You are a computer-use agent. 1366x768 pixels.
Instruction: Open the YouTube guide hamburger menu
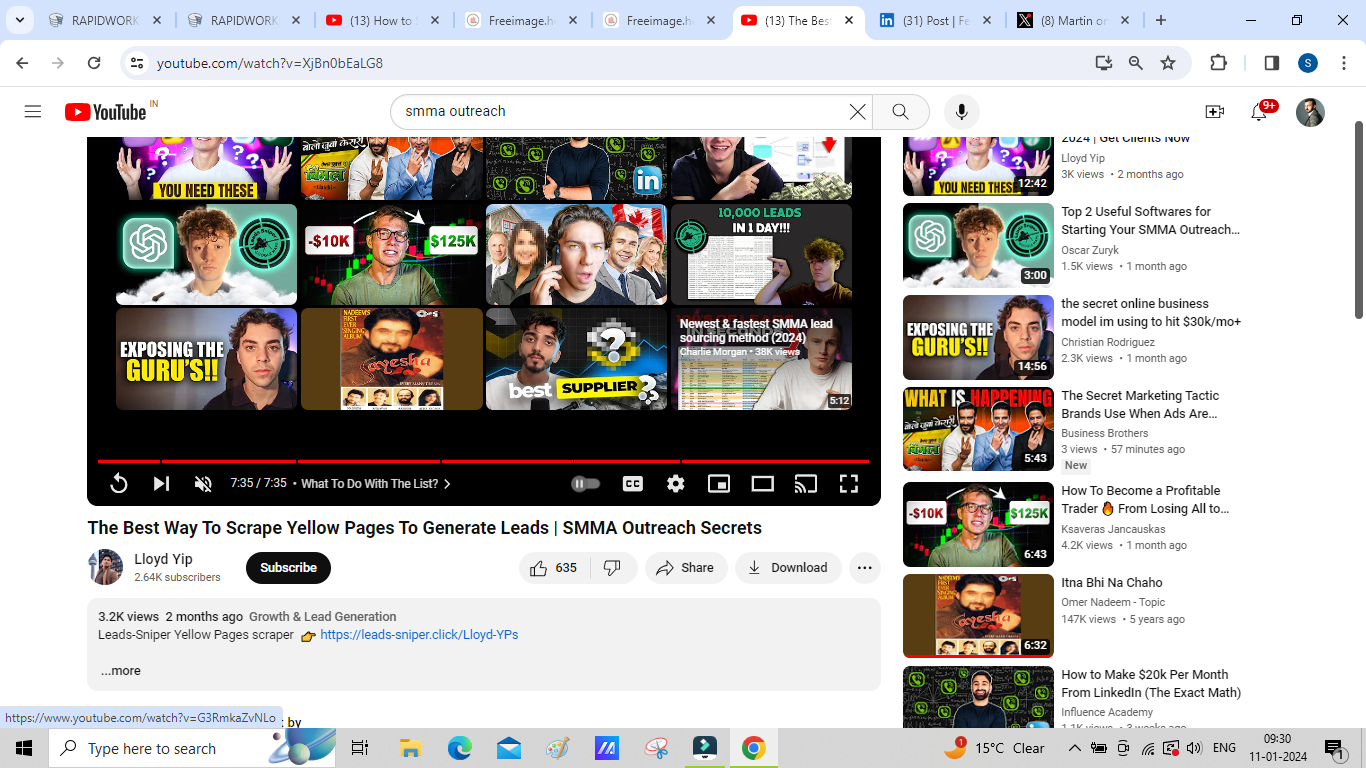coord(33,112)
